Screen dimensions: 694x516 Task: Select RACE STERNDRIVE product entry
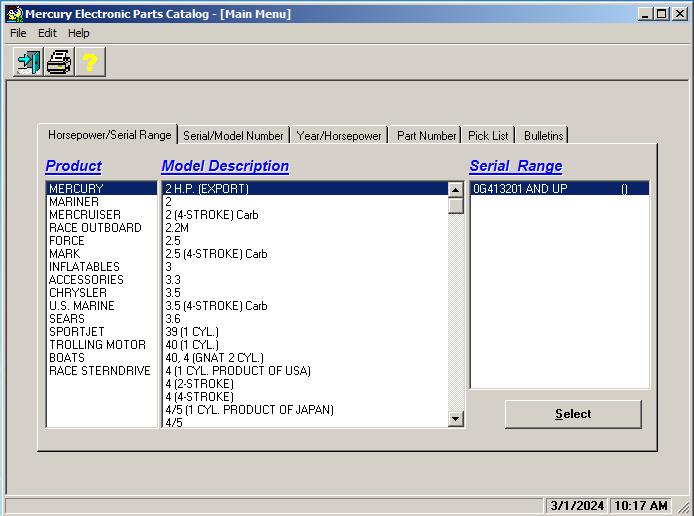(x=99, y=371)
